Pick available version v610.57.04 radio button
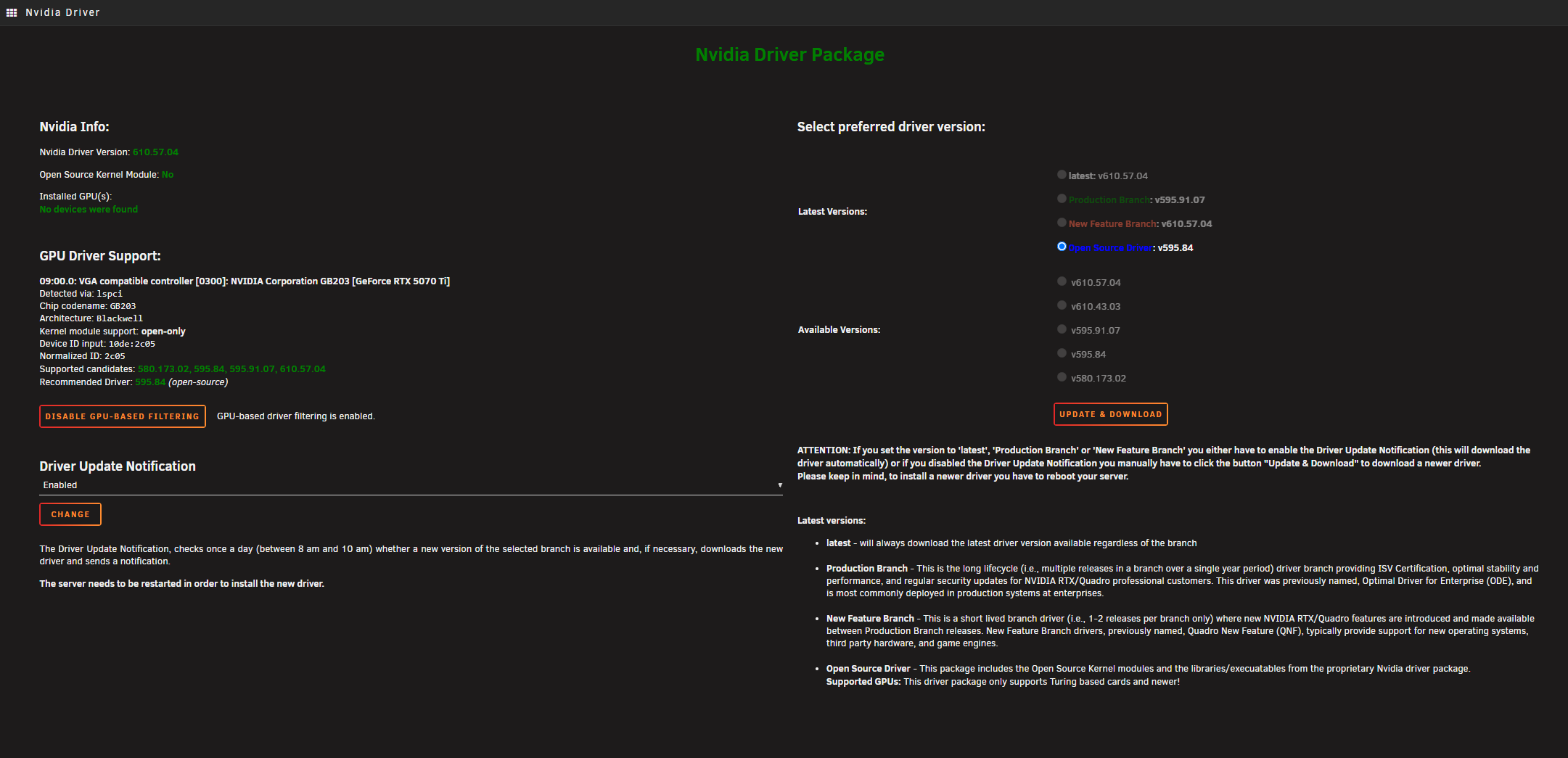The width and height of the screenshot is (1568, 758). 1062,281
